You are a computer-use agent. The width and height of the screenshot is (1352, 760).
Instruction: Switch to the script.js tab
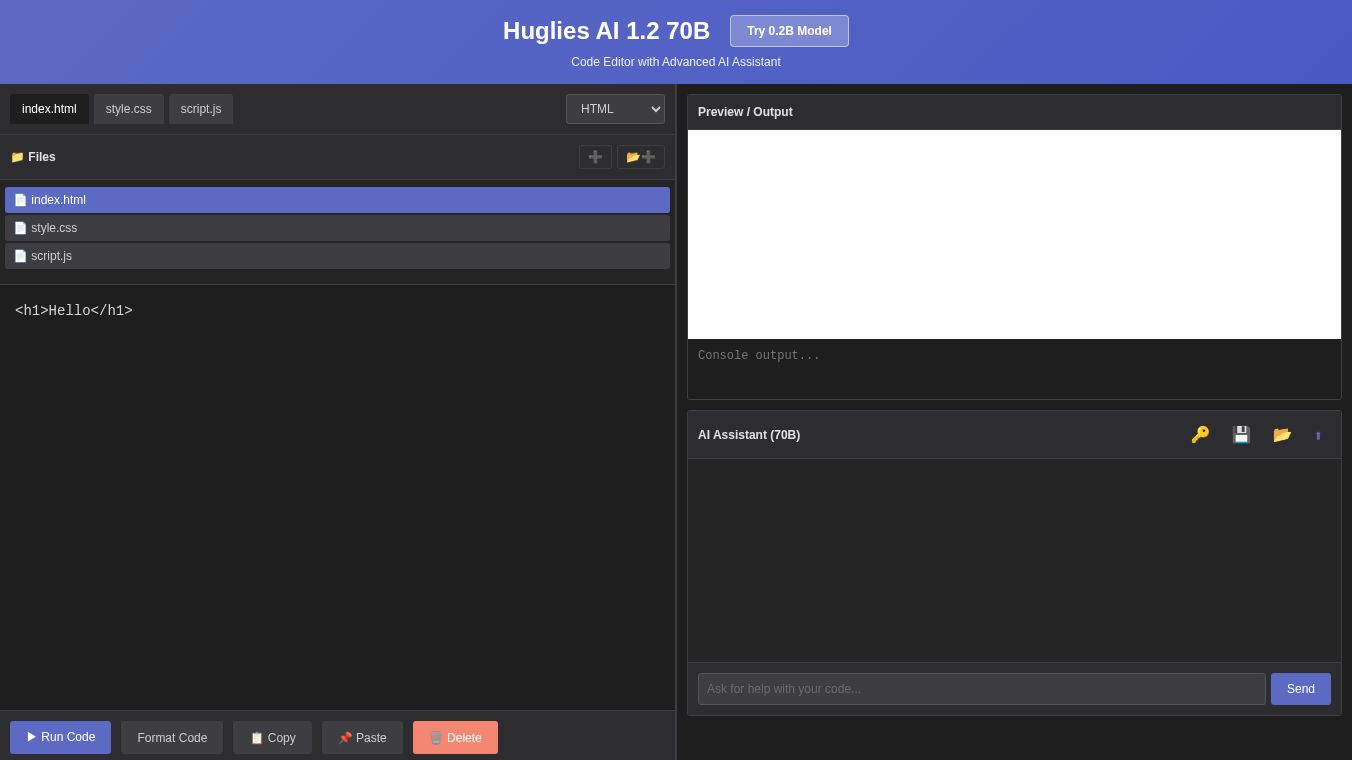(201, 109)
